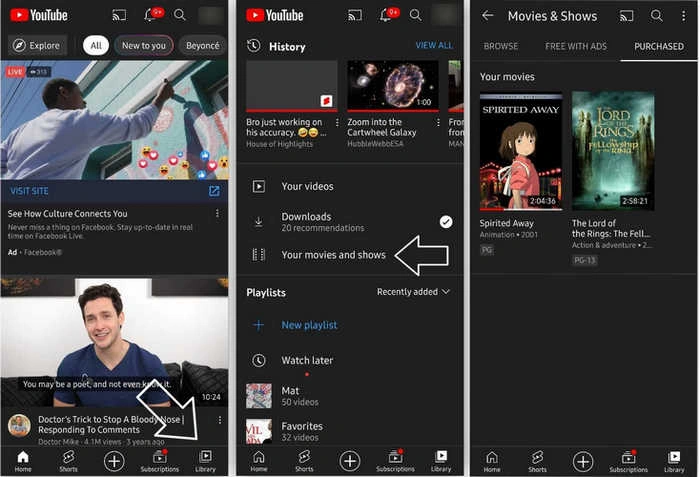Tap Subscriptions on right screen bottom bar
700x477 pixels.
629,462
